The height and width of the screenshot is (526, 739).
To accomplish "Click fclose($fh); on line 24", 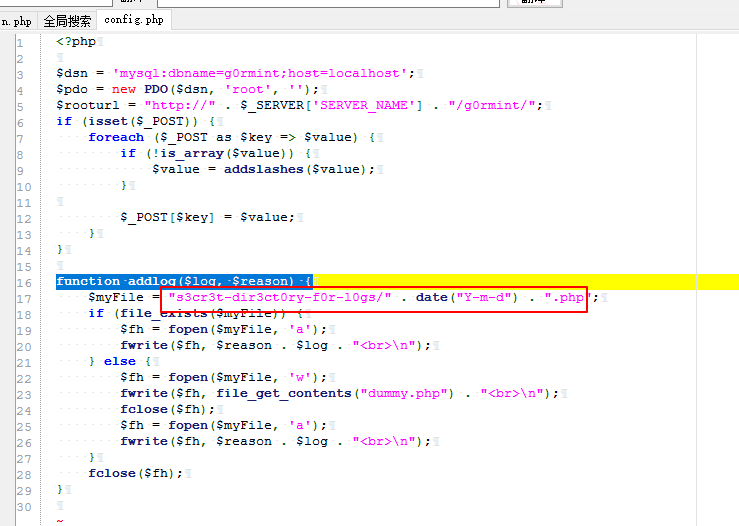I will (167, 410).
